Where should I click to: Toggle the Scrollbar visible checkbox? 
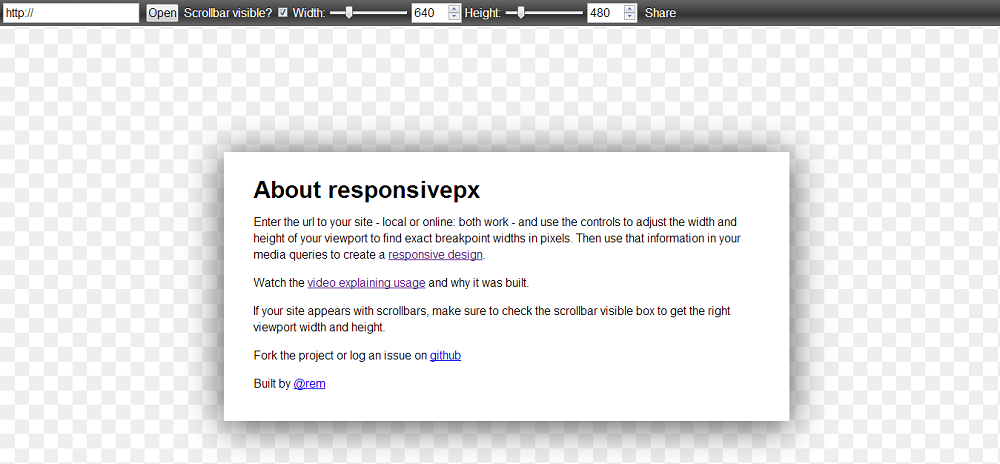(283, 13)
